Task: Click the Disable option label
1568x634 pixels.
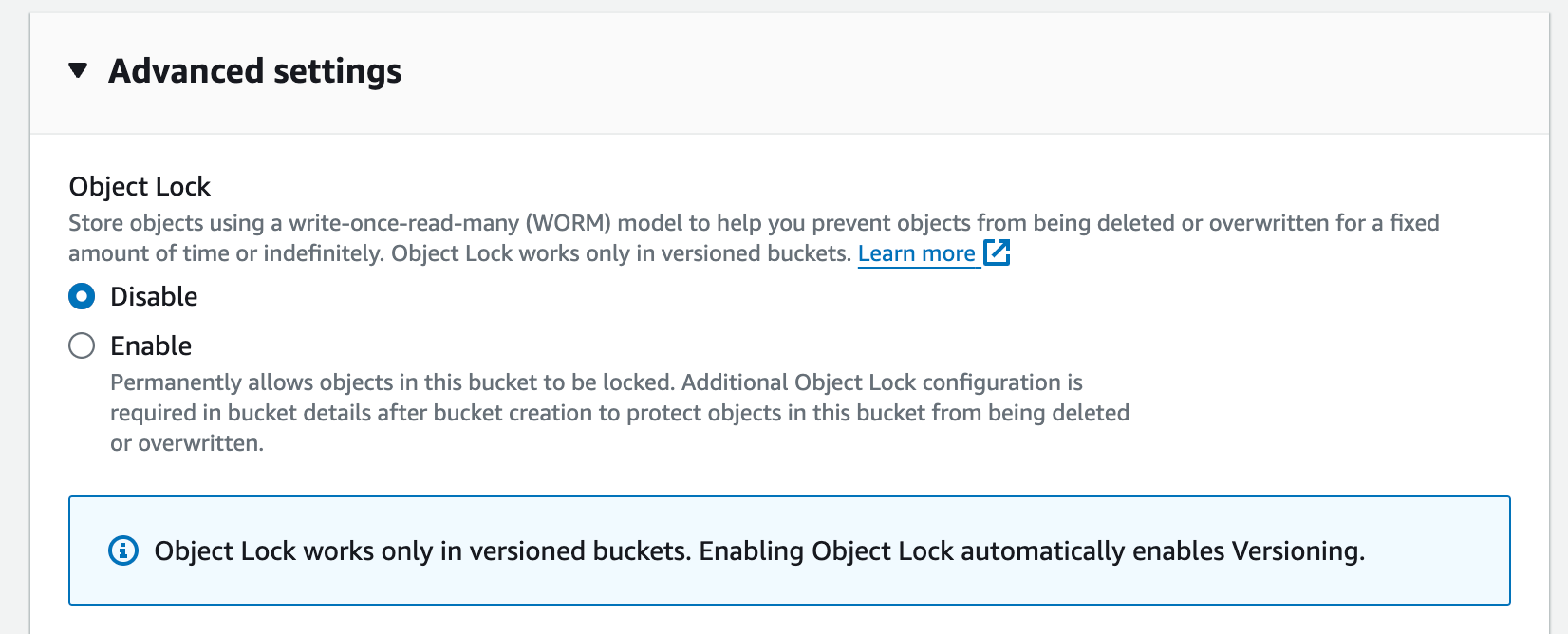Action: (154, 297)
